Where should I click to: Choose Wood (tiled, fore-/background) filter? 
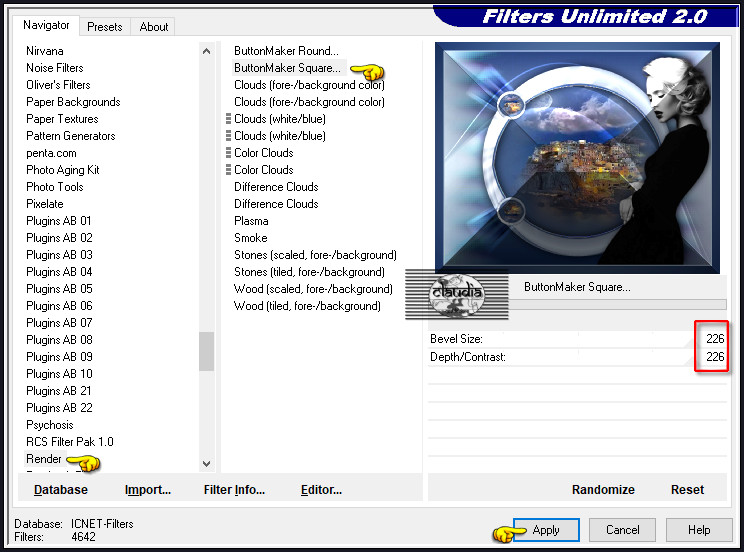tap(307, 306)
